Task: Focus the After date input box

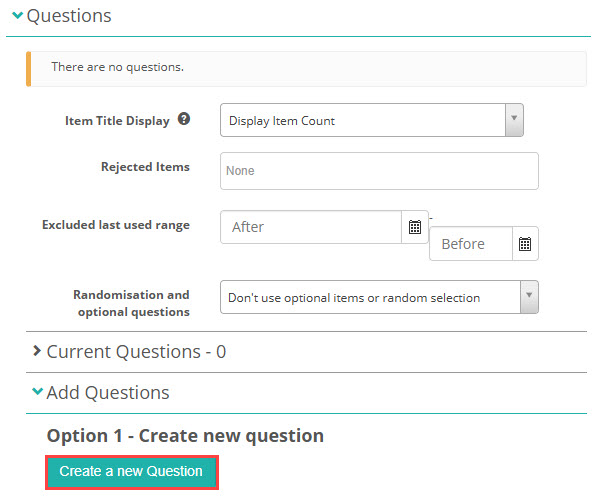Action: (310, 227)
